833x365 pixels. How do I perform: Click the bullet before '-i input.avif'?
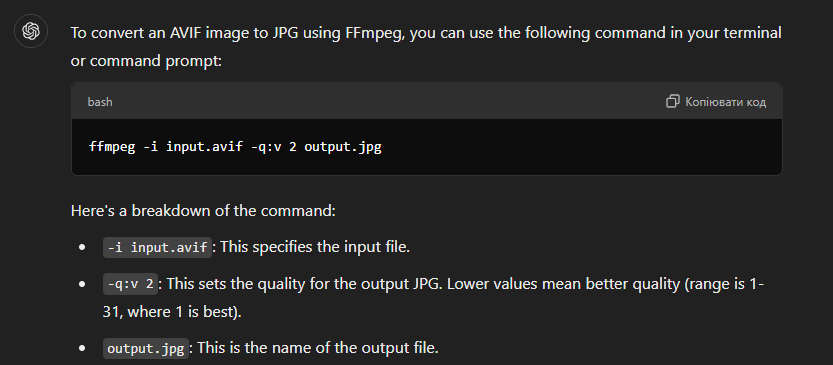tap(82, 248)
